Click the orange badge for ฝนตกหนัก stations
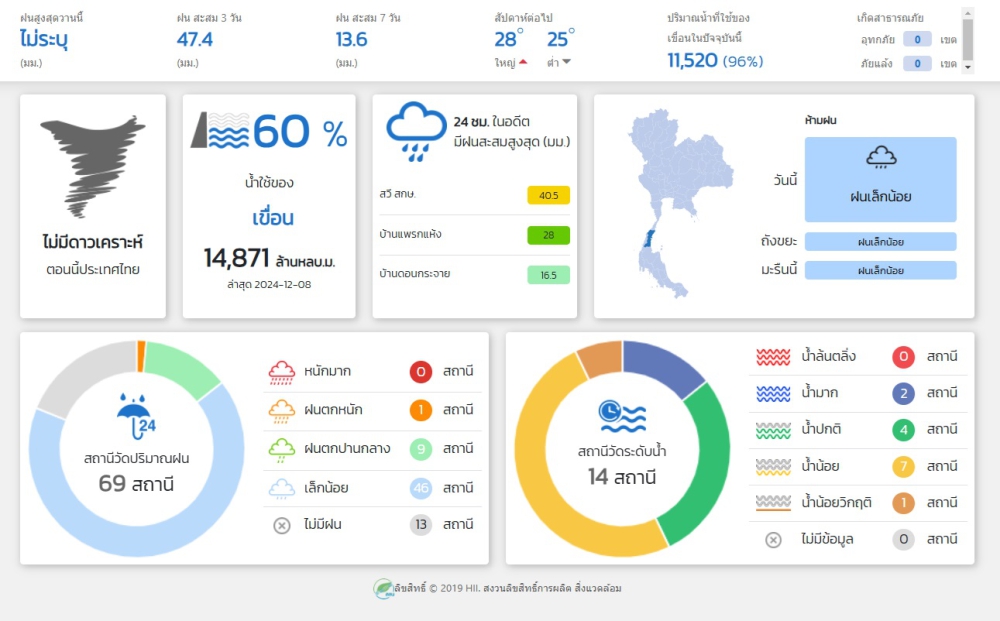This screenshot has height=621, width=1000. [421, 410]
